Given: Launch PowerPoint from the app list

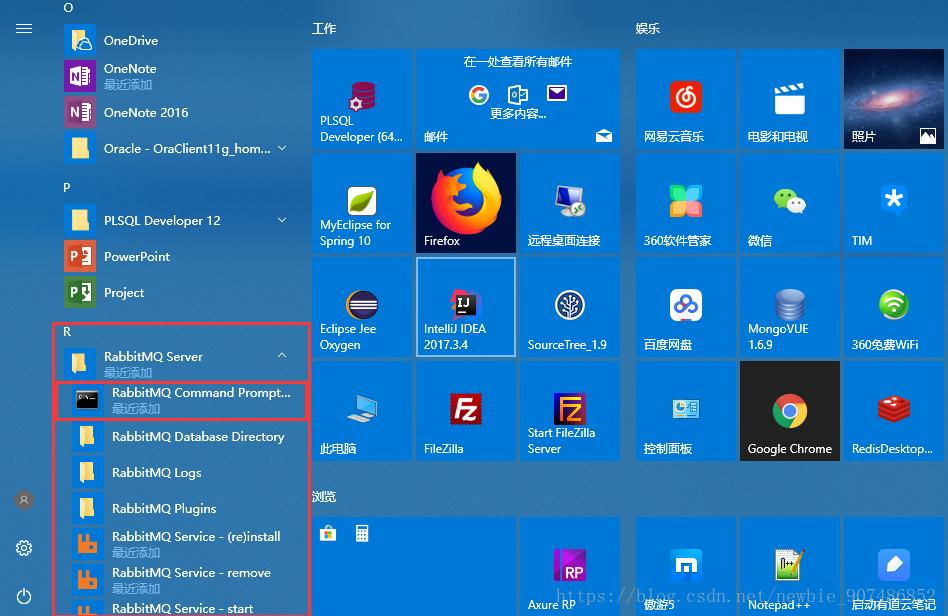Looking at the screenshot, I should (x=180, y=256).
